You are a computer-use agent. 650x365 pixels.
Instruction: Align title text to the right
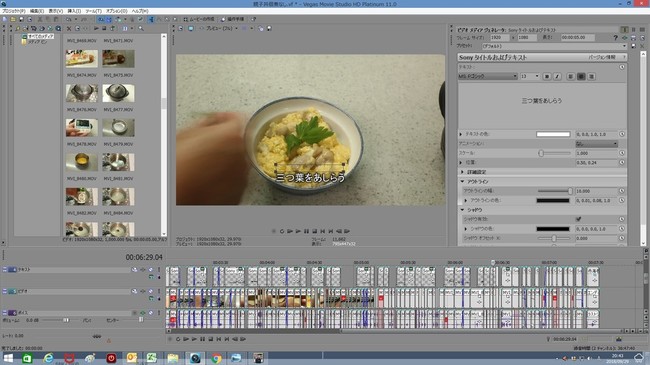pos(592,76)
